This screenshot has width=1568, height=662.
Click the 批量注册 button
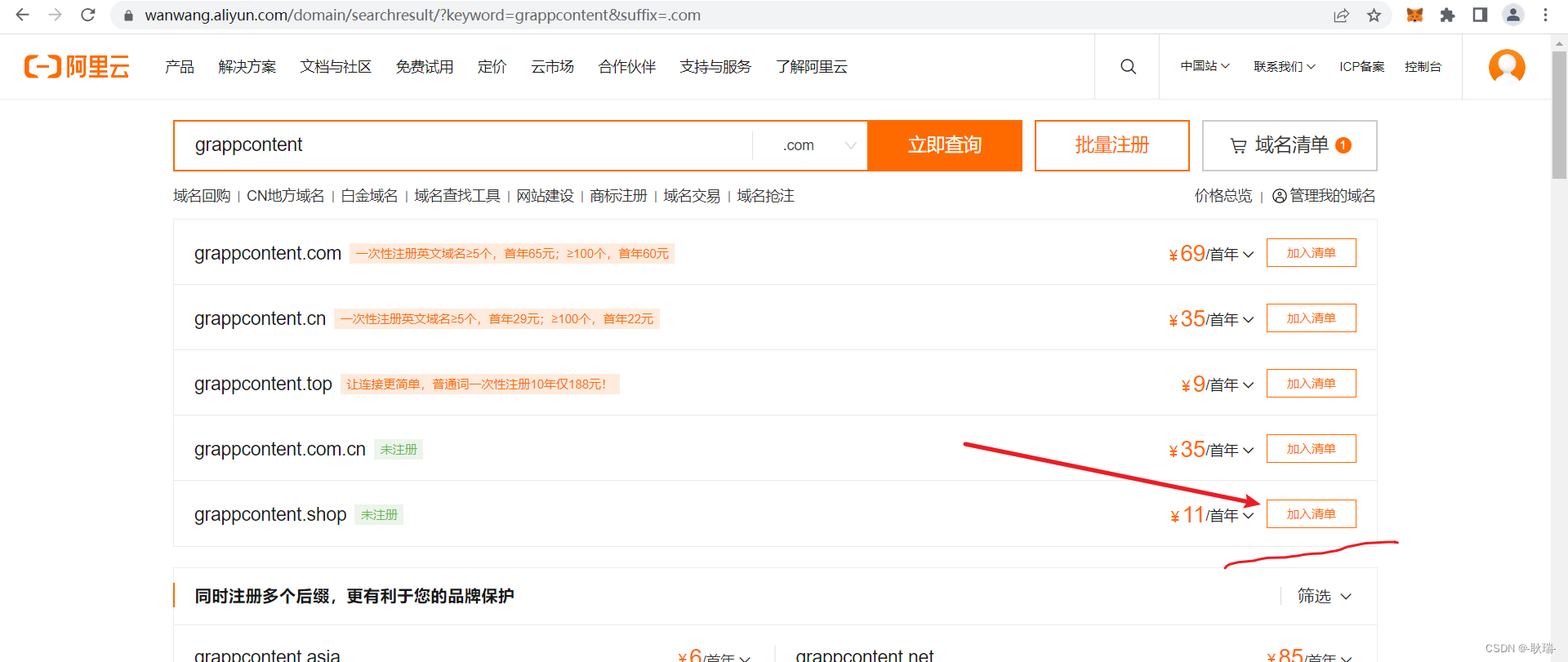[1112, 145]
